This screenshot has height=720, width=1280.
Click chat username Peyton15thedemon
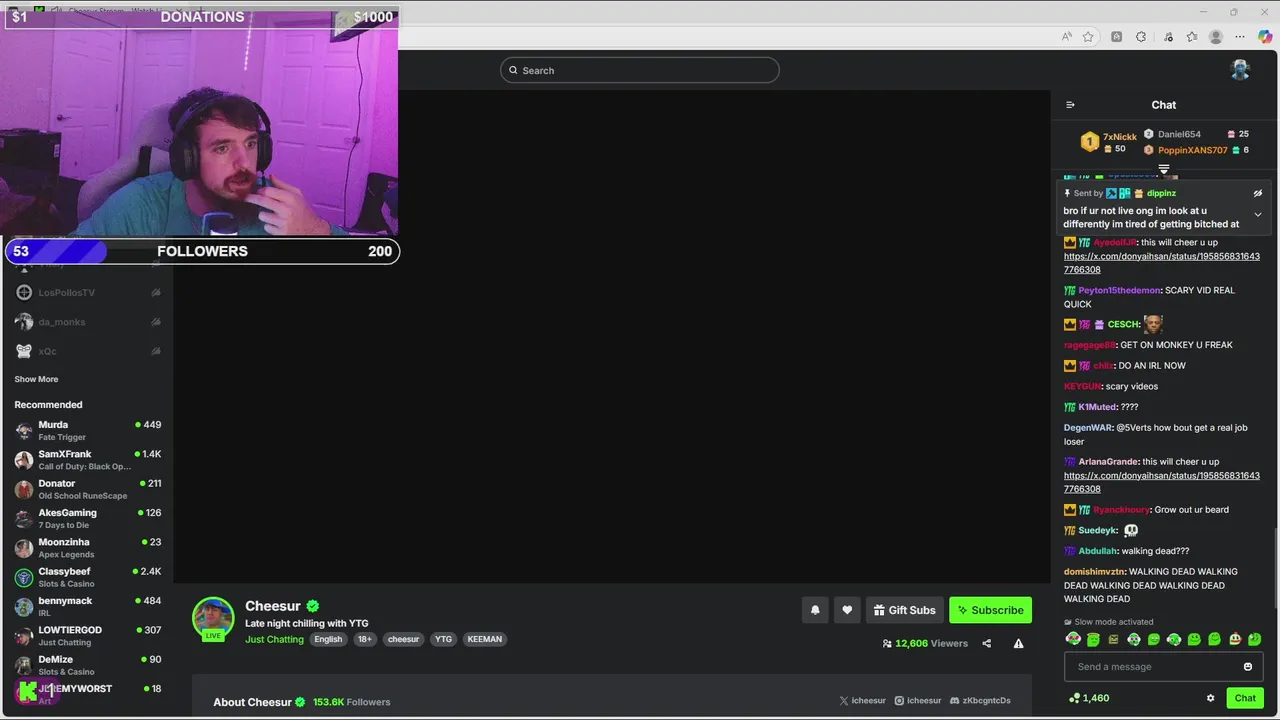(1119, 290)
